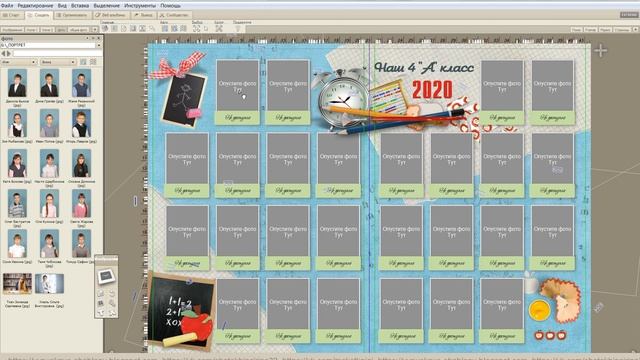Viewport: 640px width, 360px height.
Task: Switch to the Веб альбомы tab
Action: pos(110,15)
